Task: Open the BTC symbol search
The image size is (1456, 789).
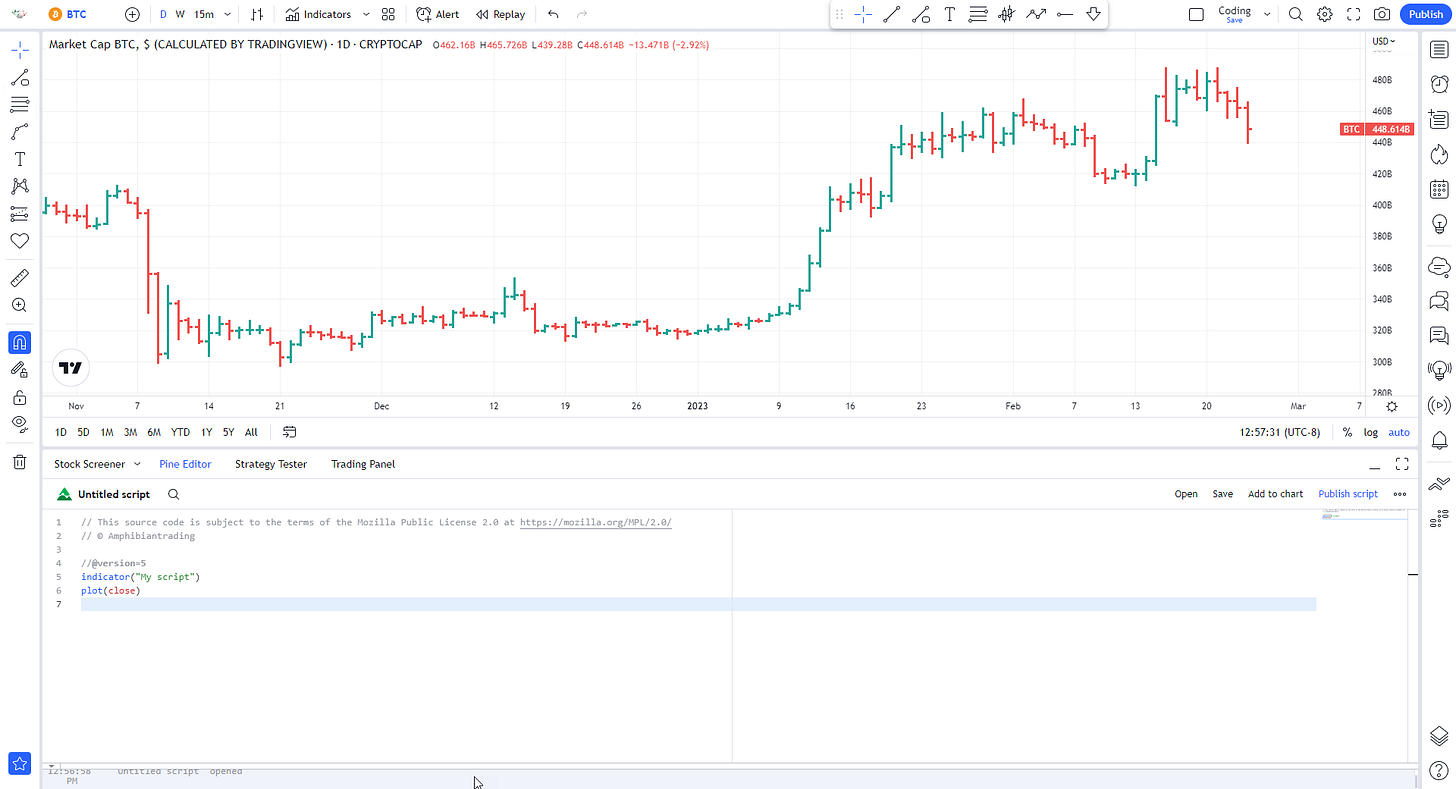Action: [x=70, y=14]
